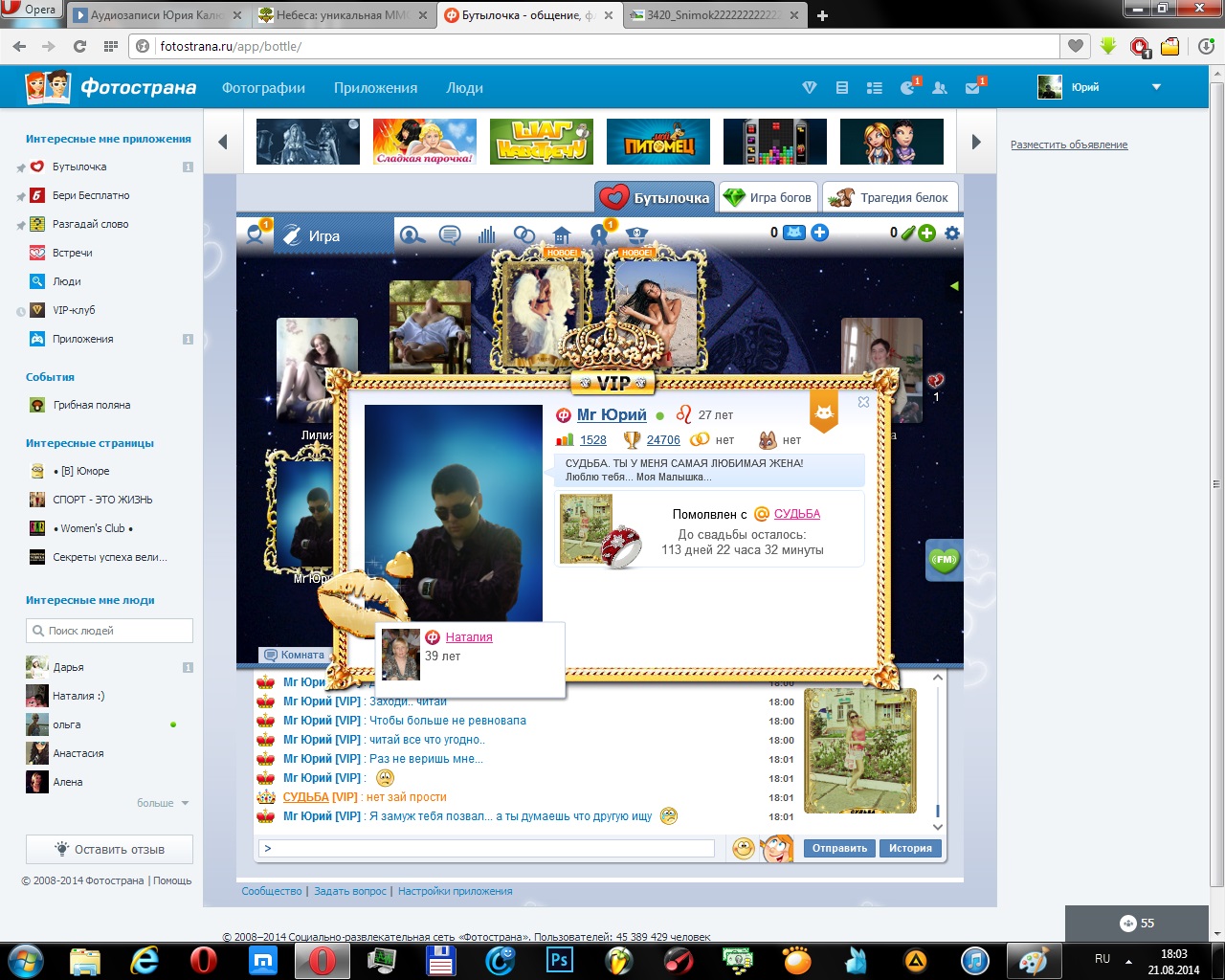Open the Фотографии menu
This screenshot has height=980, width=1225.
(x=263, y=87)
